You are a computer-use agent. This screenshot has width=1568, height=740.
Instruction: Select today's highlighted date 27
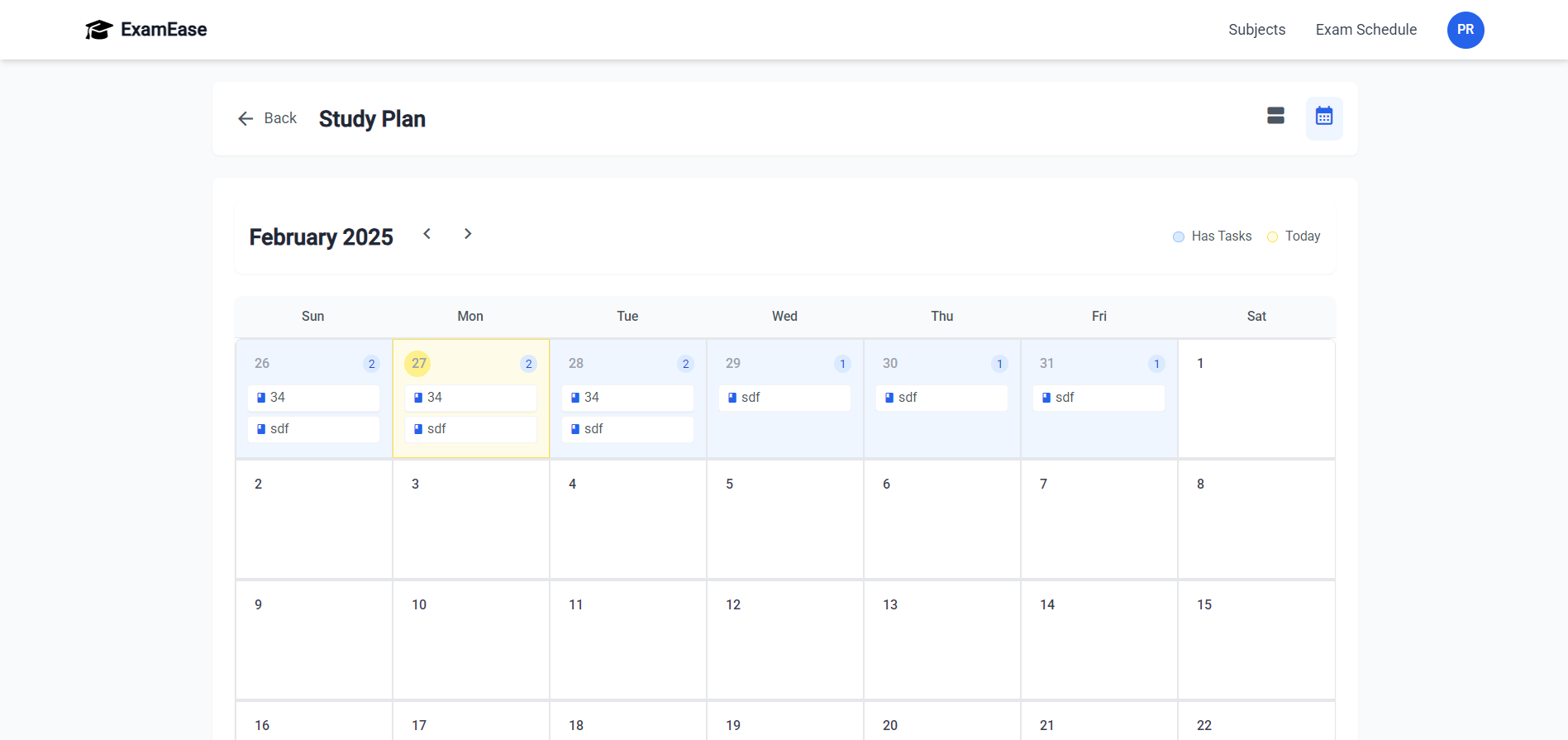(418, 363)
